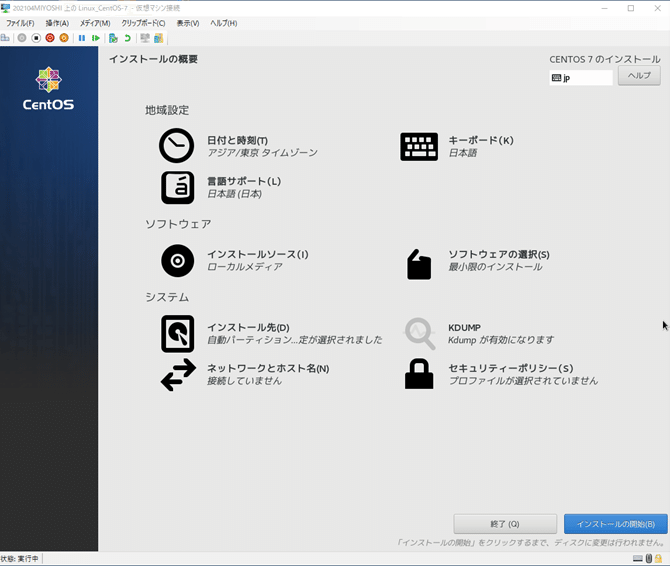Click the grey Start VM toolbar icon
Image resolution: width=670 pixels, height=566 pixels.
click(x=22, y=38)
